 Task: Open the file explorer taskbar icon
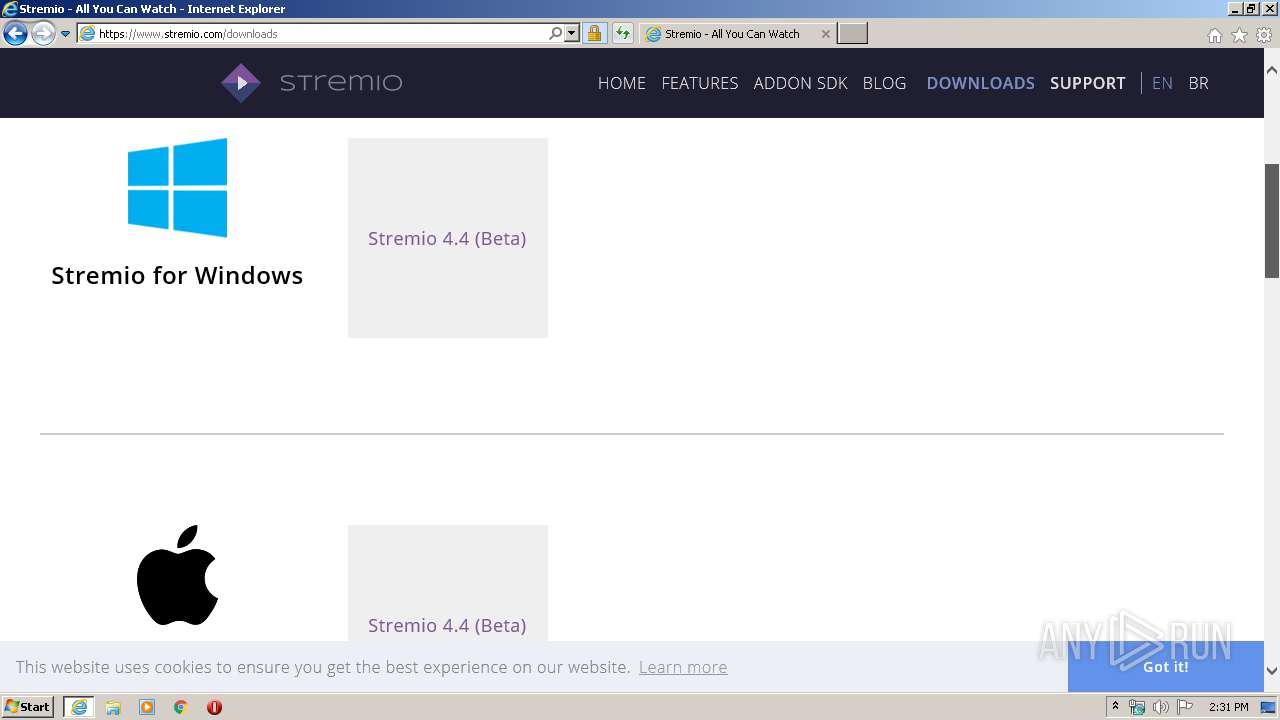(x=113, y=707)
